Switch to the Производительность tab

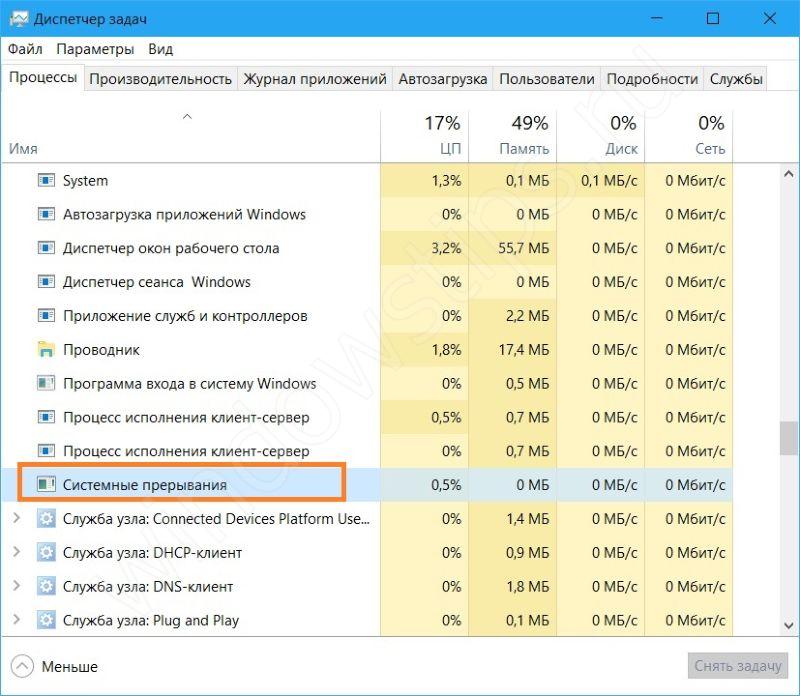coord(160,79)
